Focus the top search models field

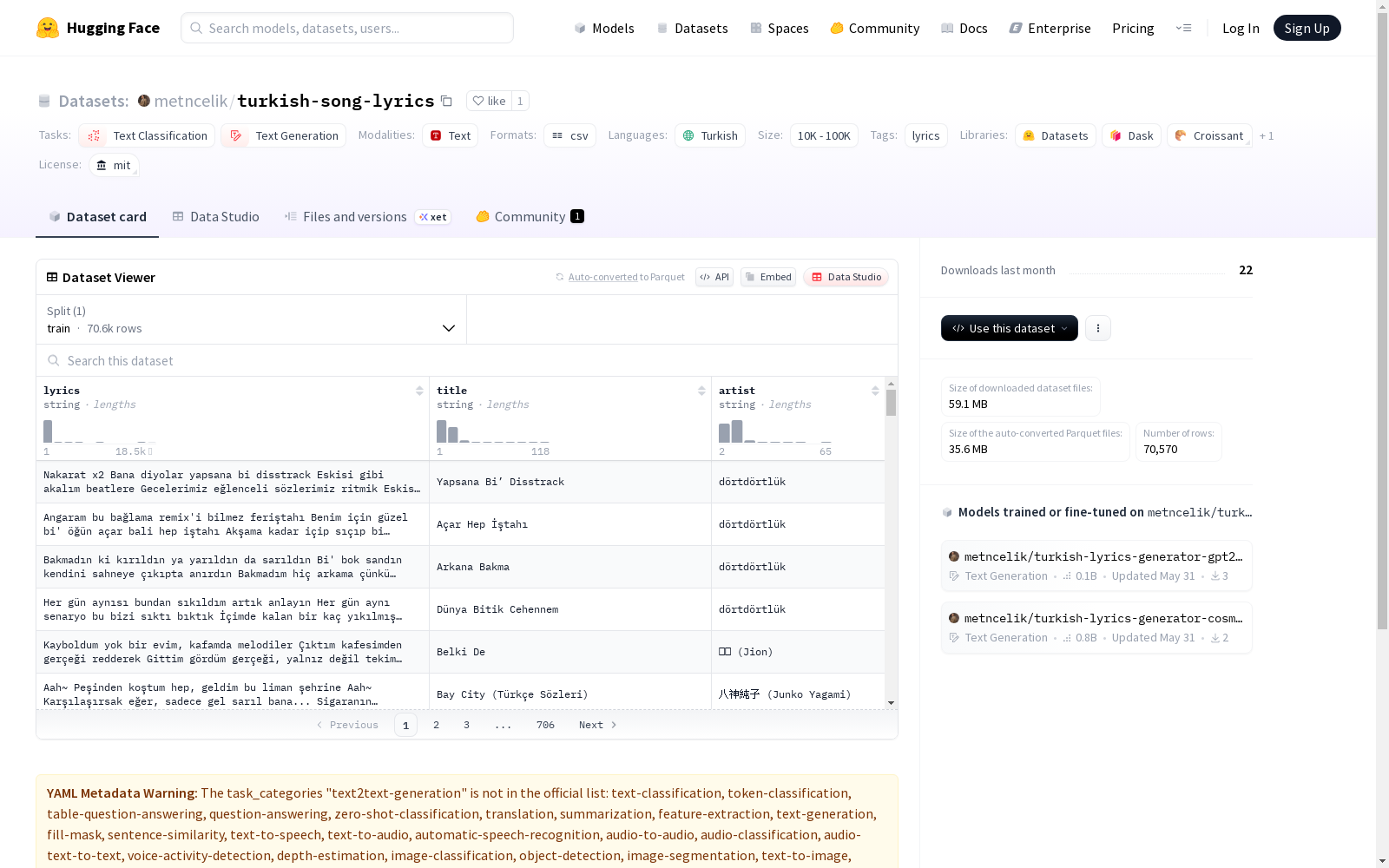pyautogui.click(x=347, y=28)
